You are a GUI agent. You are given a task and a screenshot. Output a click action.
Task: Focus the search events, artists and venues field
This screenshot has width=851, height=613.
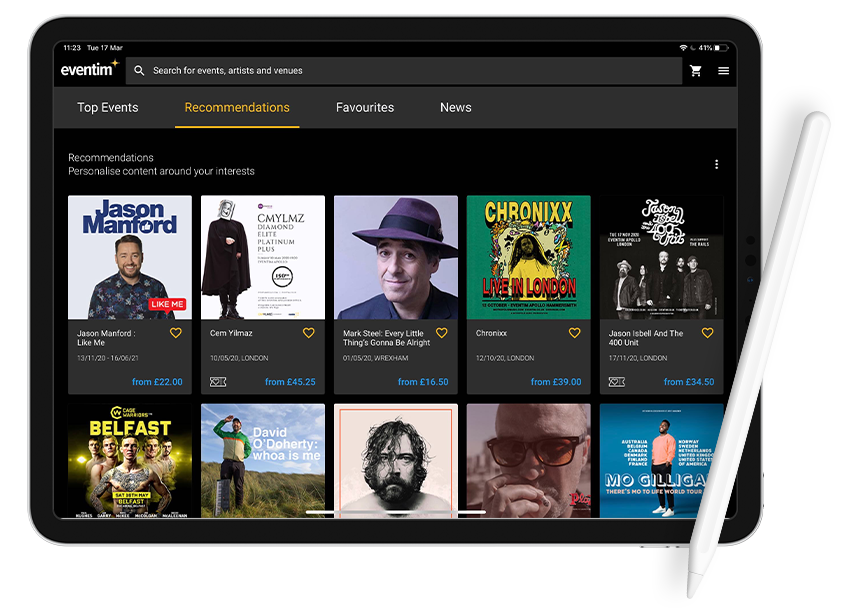coord(404,71)
